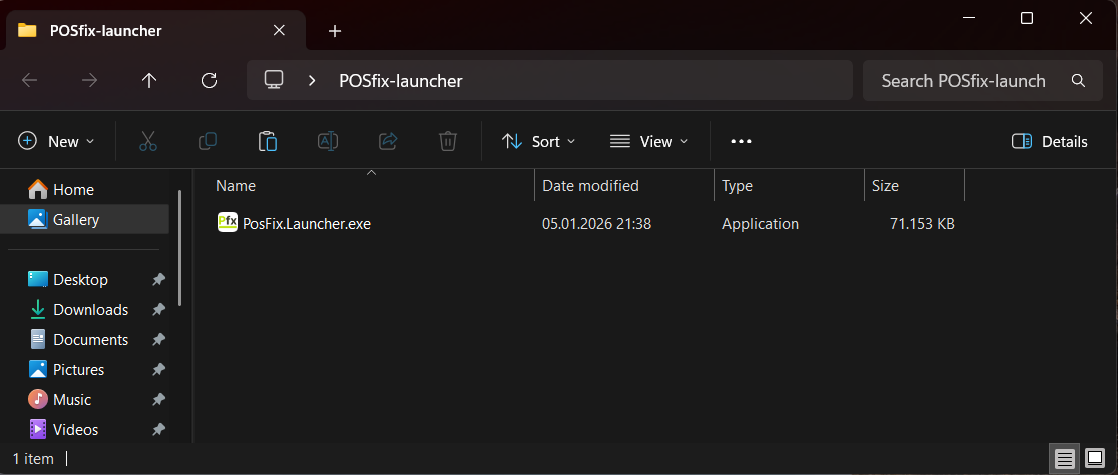The width and height of the screenshot is (1118, 475).
Task: Click the Cut scissors icon
Action: click(x=148, y=141)
